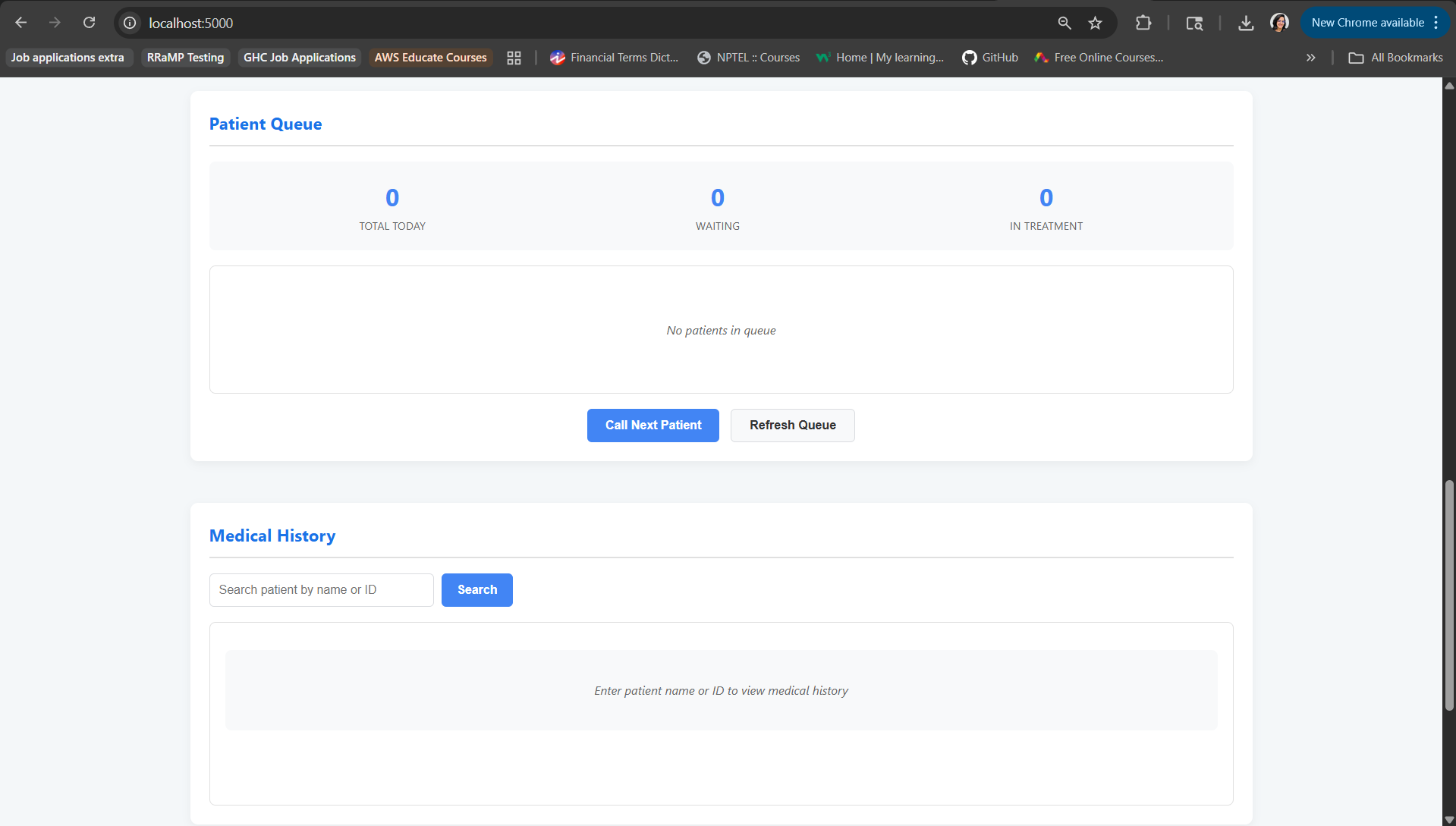Focus the Search patient by name field

(x=322, y=590)
